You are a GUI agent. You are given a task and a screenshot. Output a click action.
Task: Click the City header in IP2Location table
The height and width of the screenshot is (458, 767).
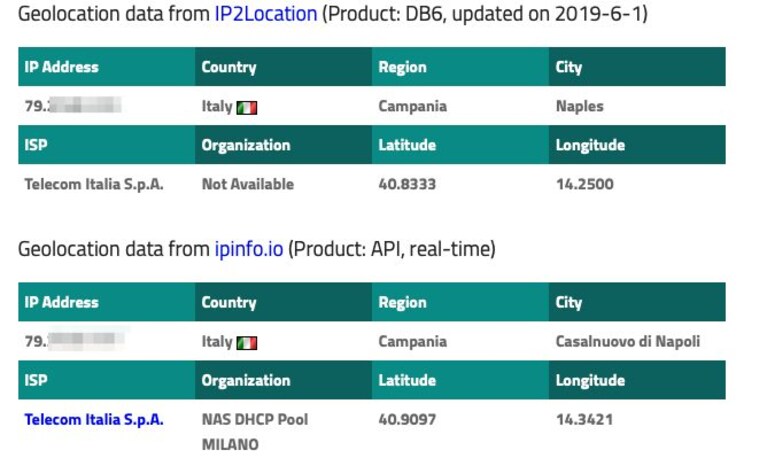click(637, 67)
